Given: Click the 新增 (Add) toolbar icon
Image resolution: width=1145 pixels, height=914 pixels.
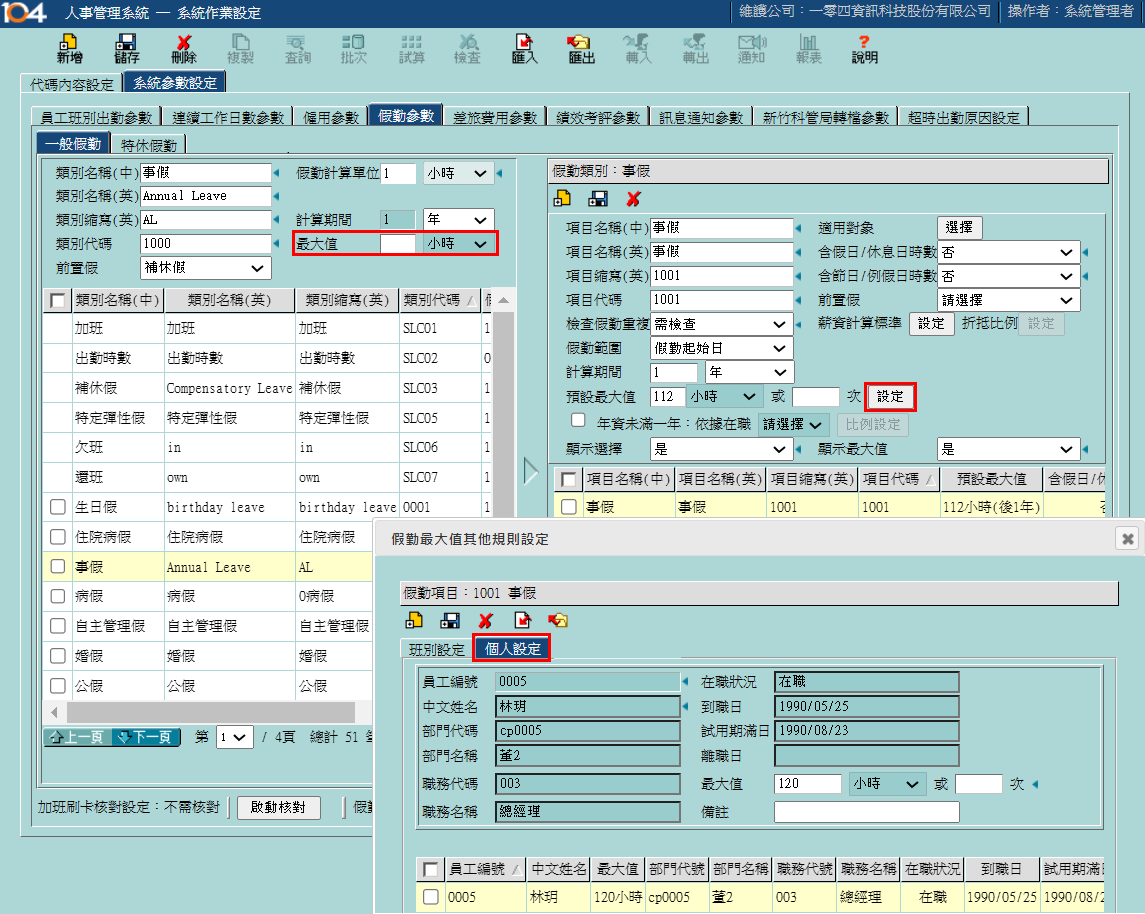Looking at the screenshot, I should pos(69,48).
